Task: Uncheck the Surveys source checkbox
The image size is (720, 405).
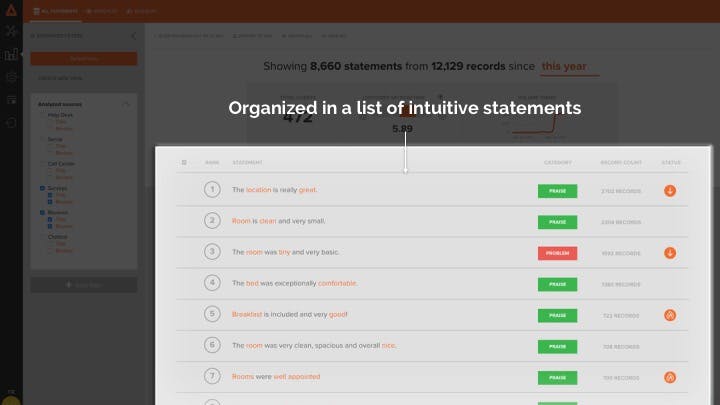Action: (42, 188)
